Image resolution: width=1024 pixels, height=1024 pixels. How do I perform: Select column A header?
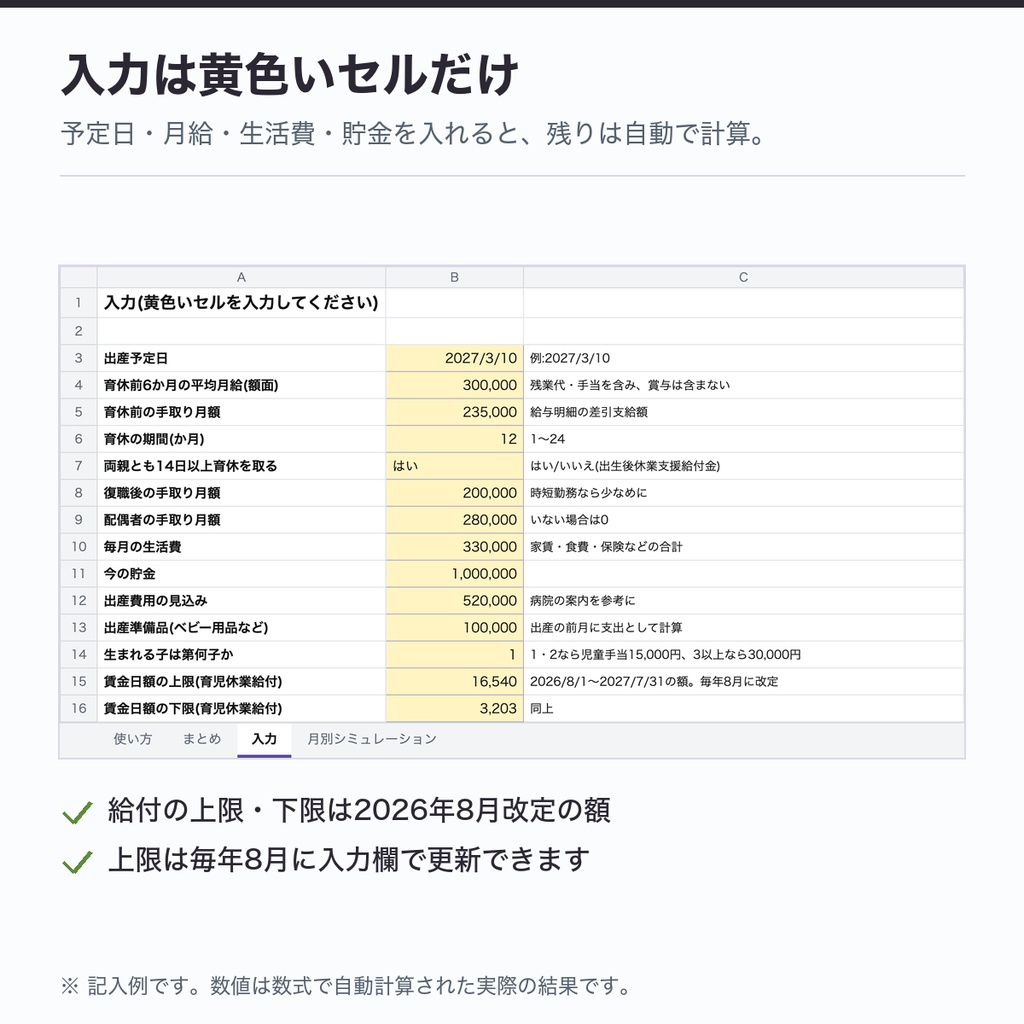click(241, 277)
